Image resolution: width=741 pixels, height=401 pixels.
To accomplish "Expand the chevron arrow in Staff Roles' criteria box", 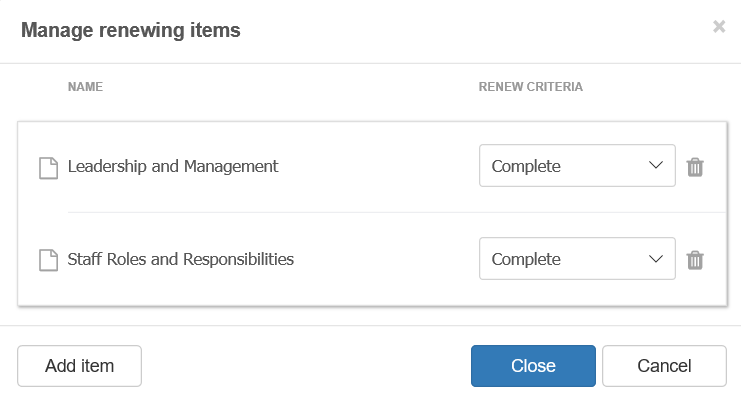I will (x=655, y=259).
